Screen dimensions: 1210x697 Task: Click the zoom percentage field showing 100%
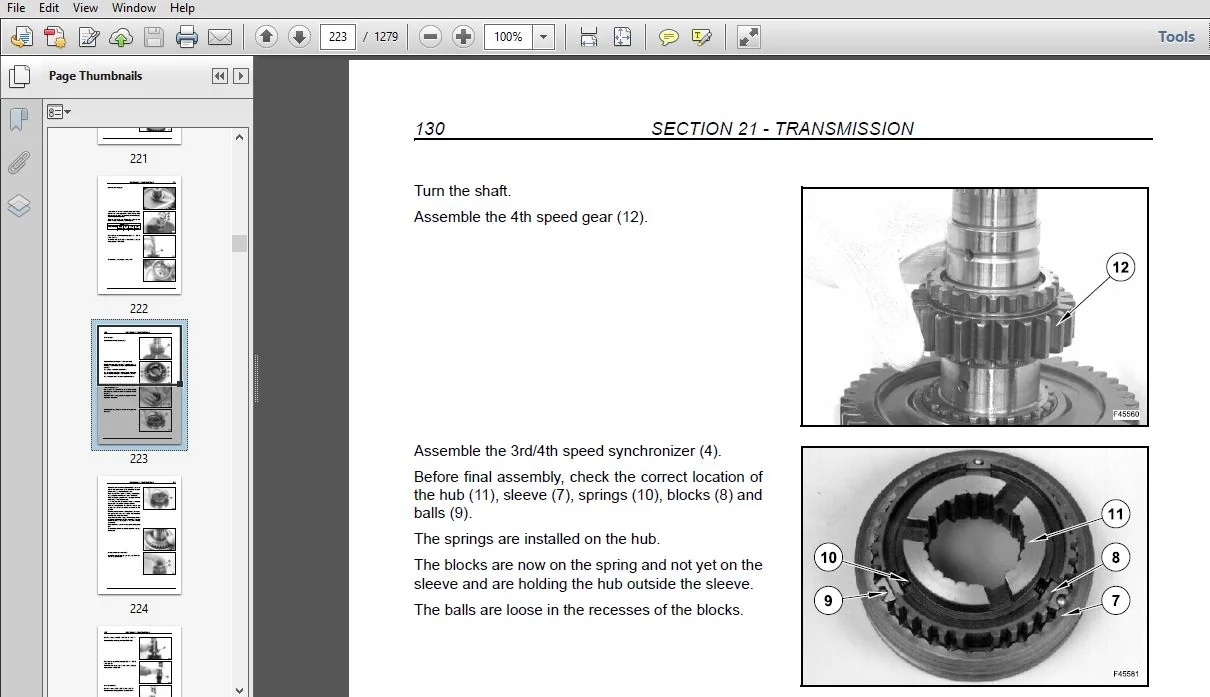(x=509, y=37)
